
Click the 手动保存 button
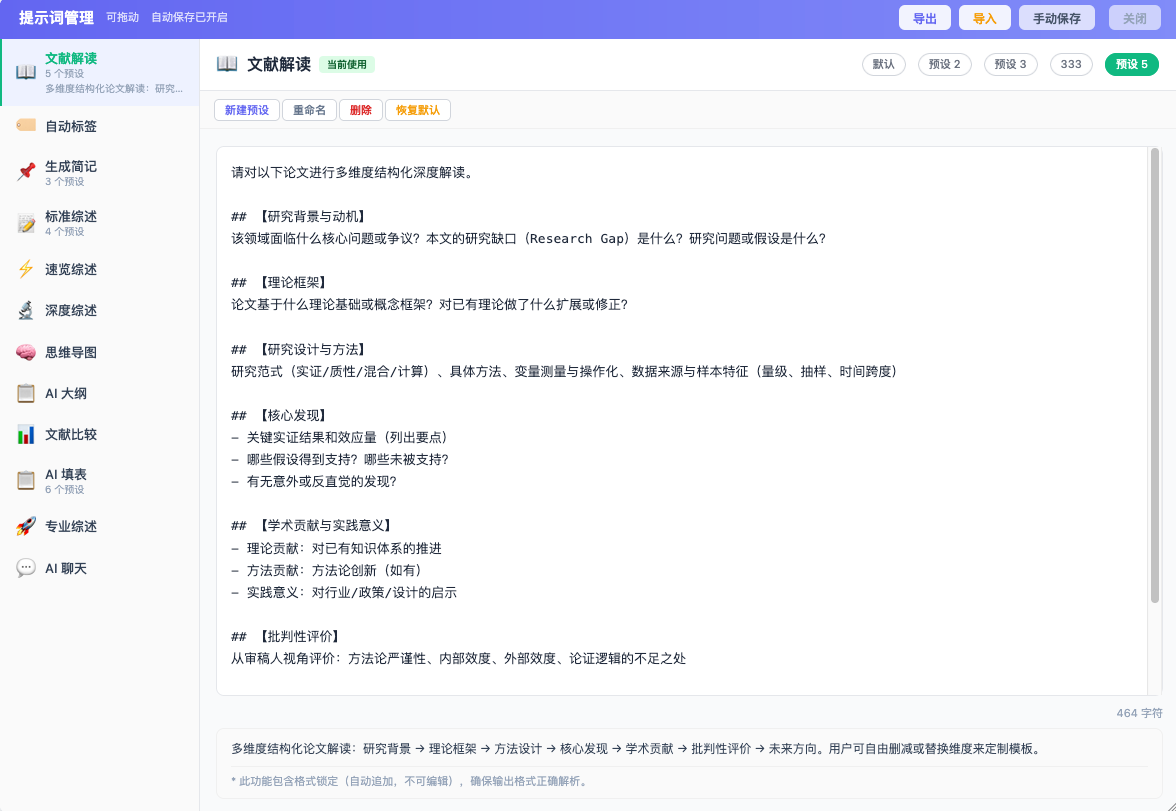[1057, 18]
